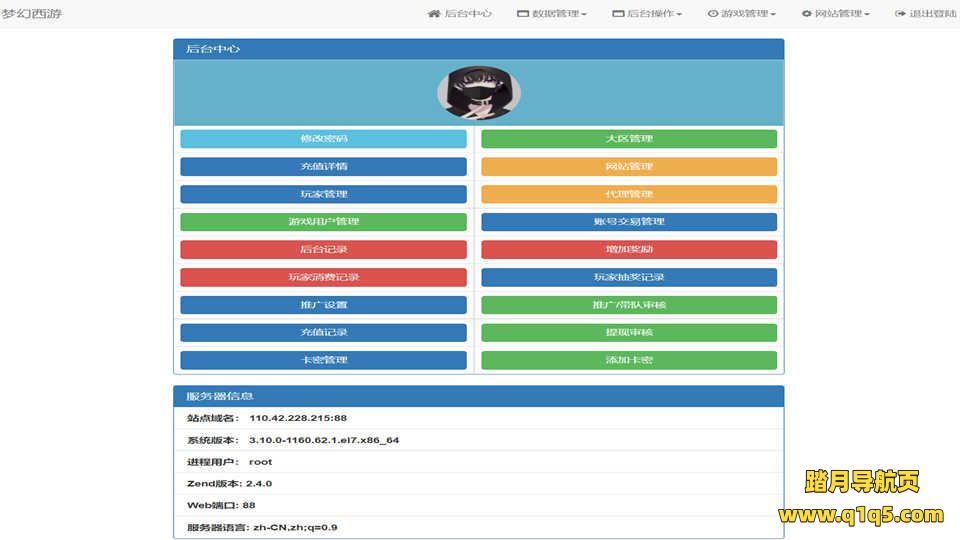Viewport: 960px width, 540px height.
Task: Click the circular admin avatar image
Action: tap(478, 93)
